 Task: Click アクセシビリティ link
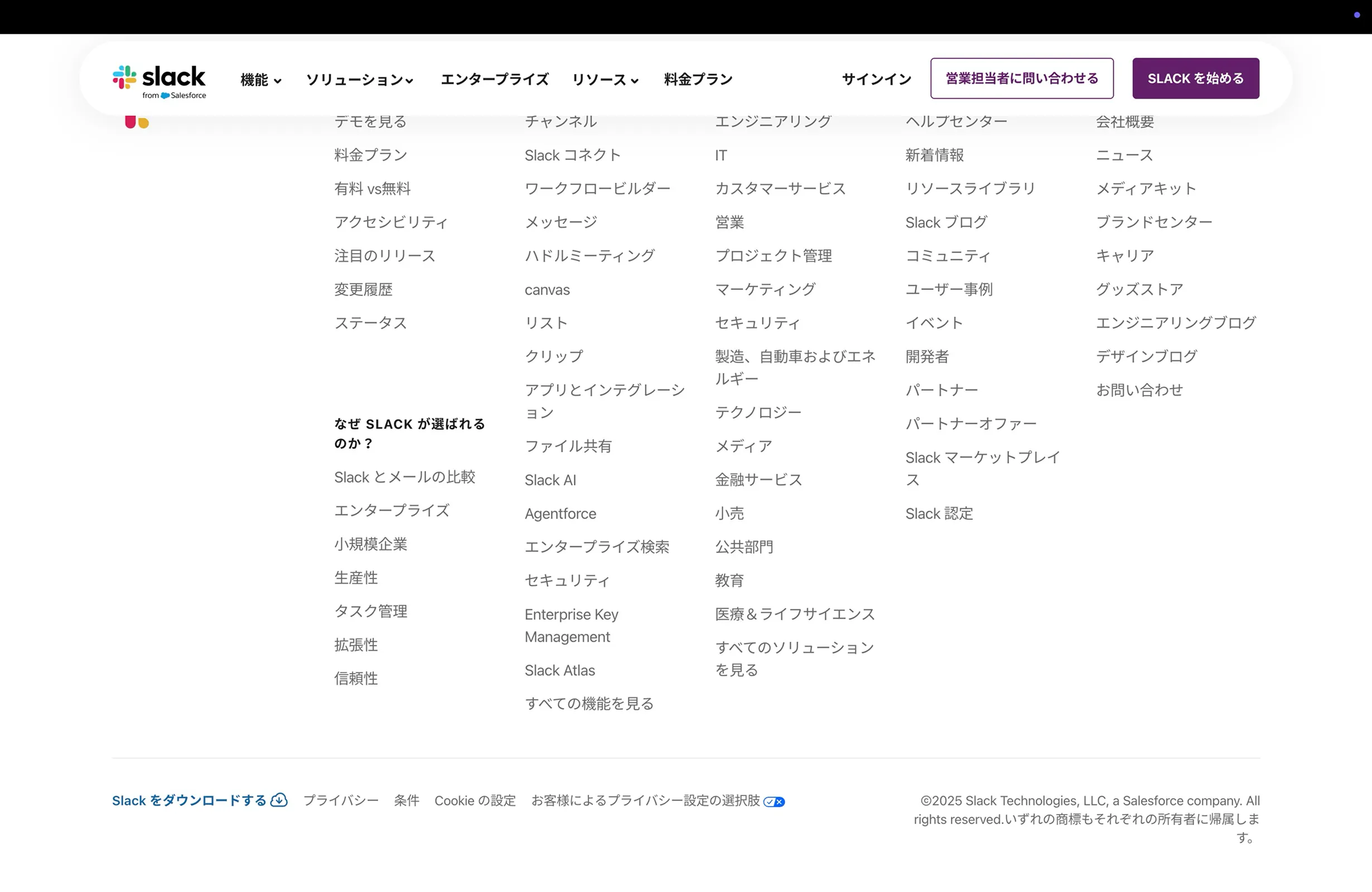391,222
